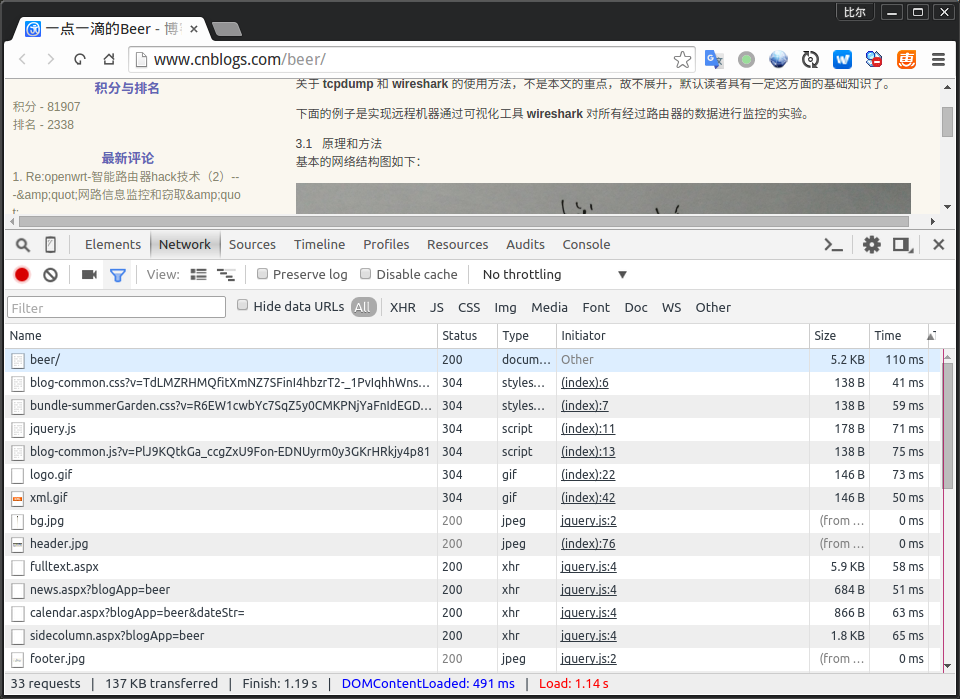Select the fulltext.aspx request
This screenshot has height=699, width=960.
471,567
